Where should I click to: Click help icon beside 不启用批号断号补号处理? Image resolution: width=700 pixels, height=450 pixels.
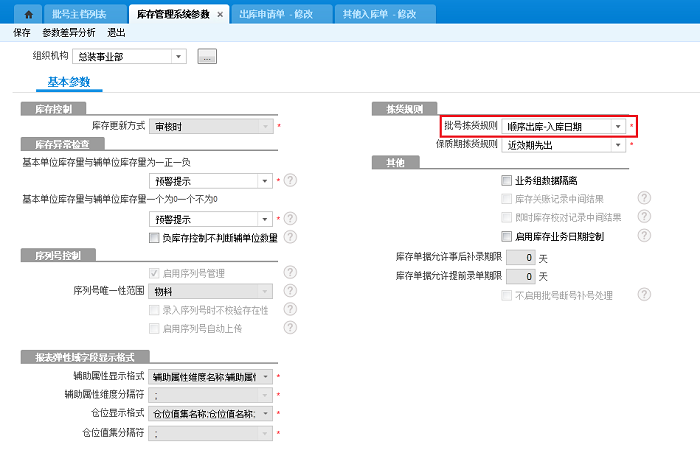click(x=644, y=295)
